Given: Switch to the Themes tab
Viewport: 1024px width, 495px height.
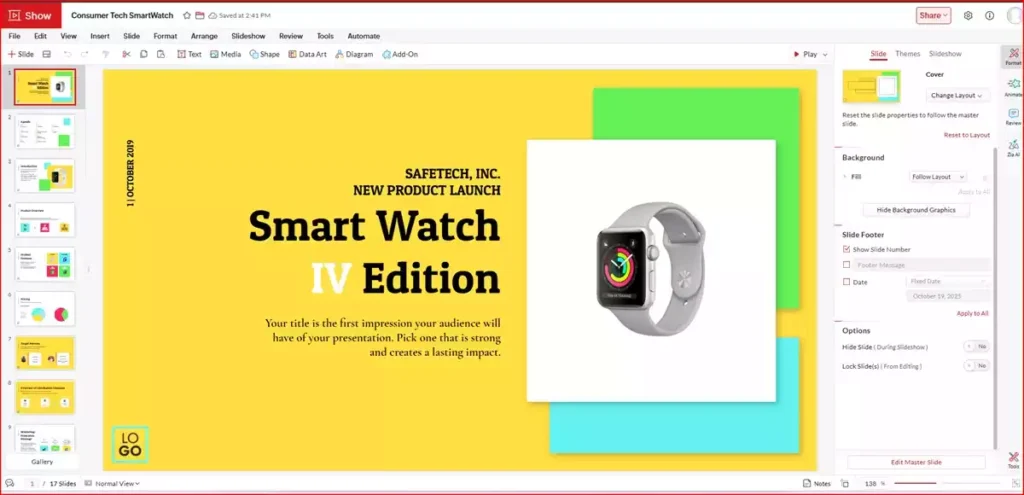Looking at the screenshot, I should 907,54.
